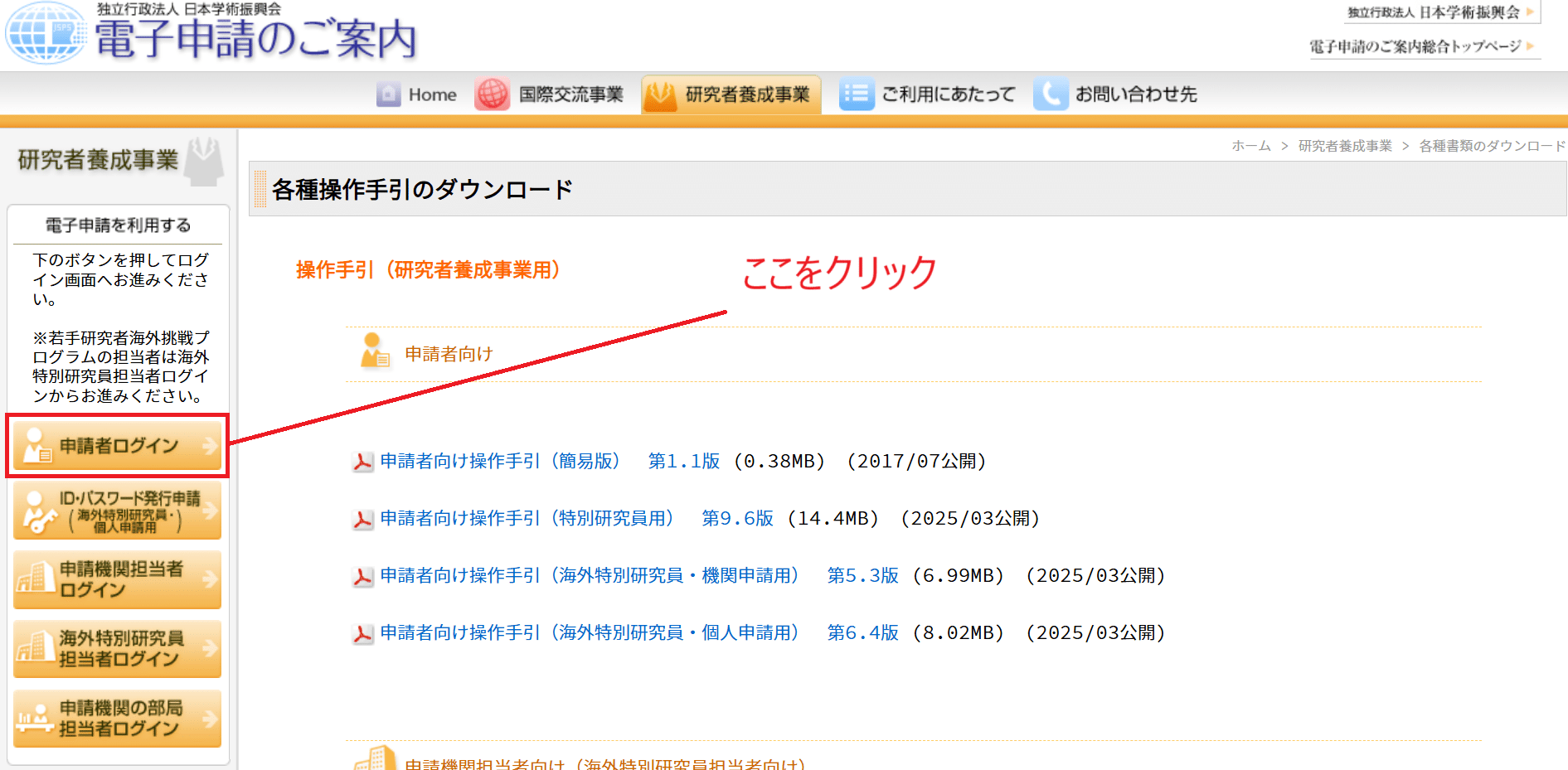The height and width of the screenshot is (770, 1568).
Task: Click the Home house icon
Action: (388, 94)
